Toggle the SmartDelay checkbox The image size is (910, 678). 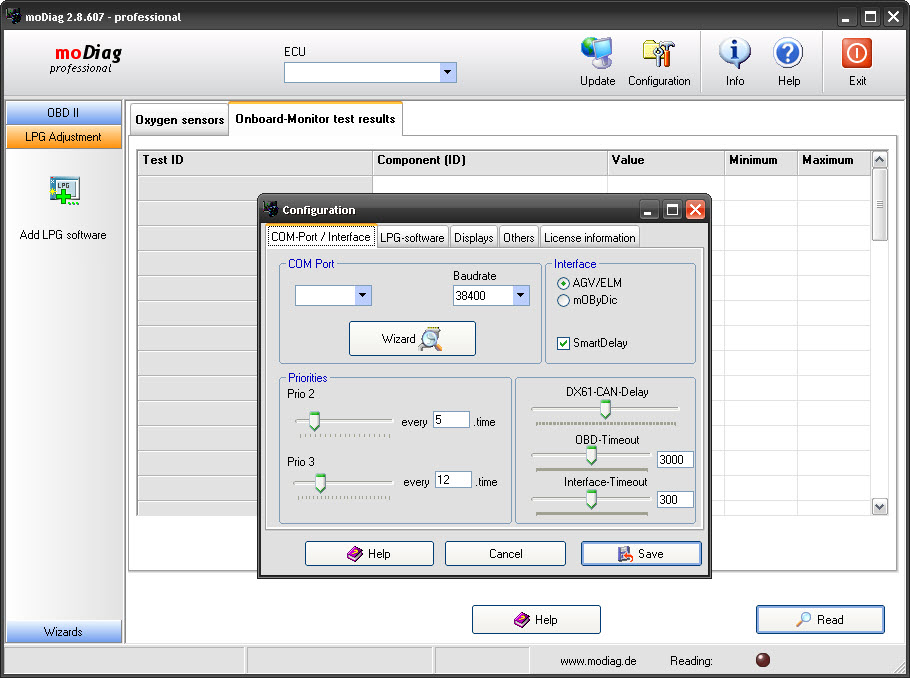coord(564,343)
